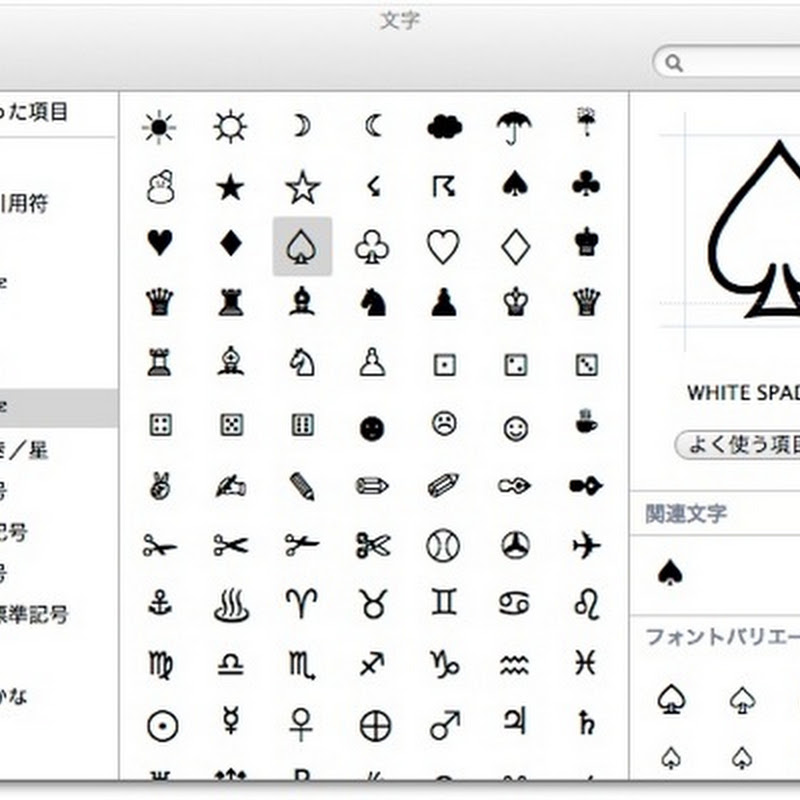The height and width of the screenshot is (800, 800).
Task: Select the sidebar category ending in かな
Action: click(14, 696)
